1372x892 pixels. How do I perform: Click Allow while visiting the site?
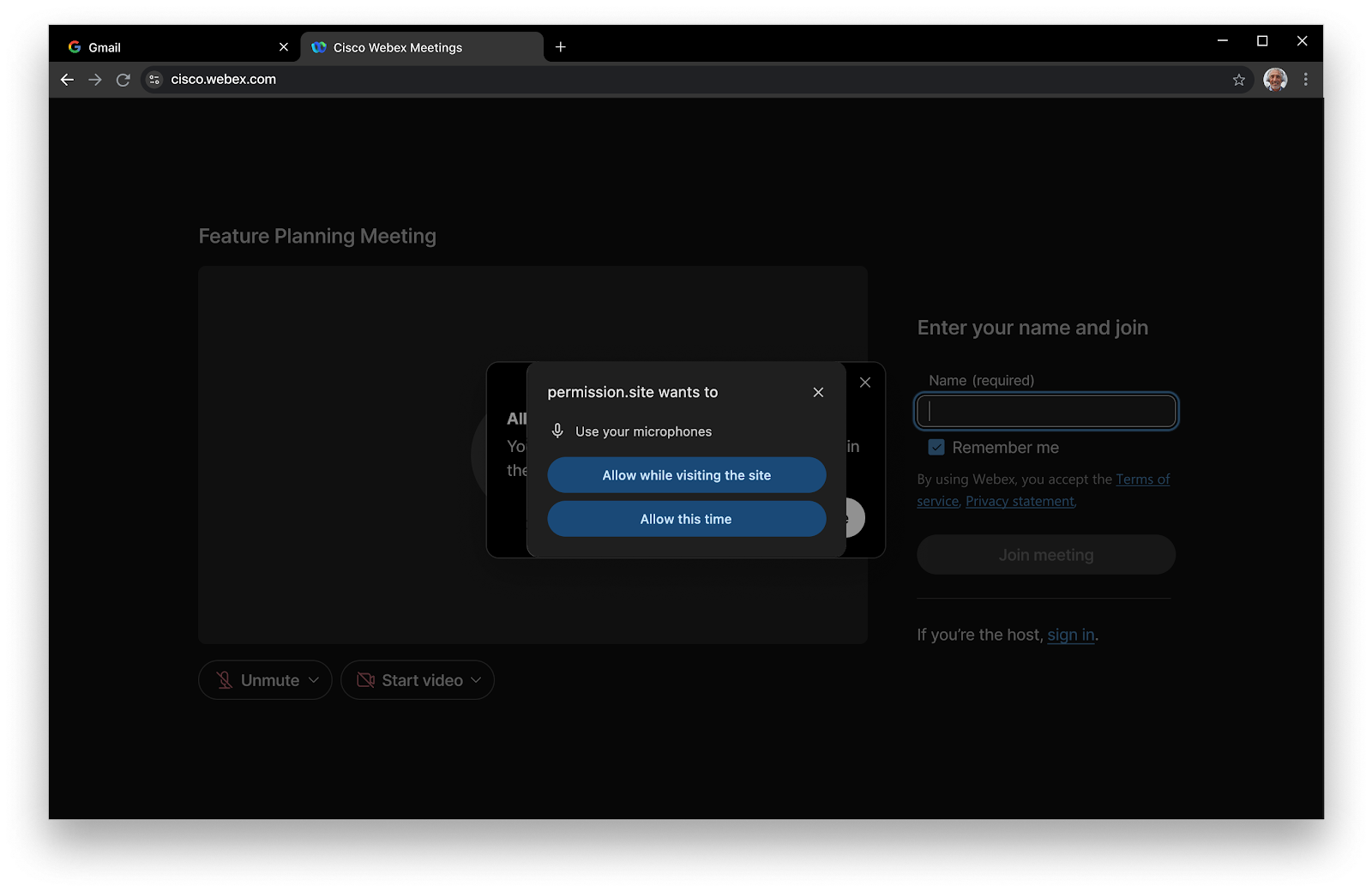(686, 474)
